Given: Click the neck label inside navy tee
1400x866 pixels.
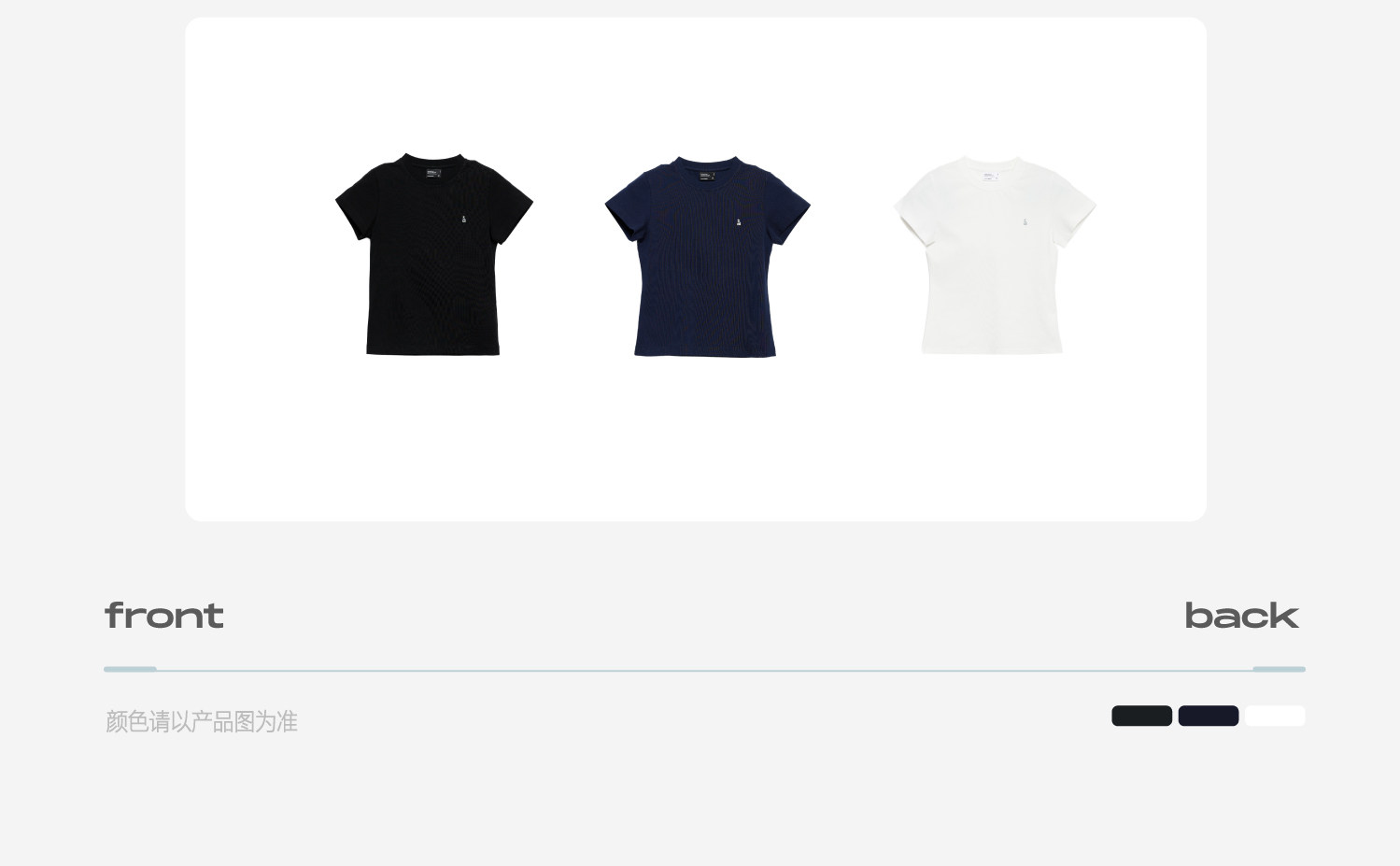Looking at the screenshot, I should (x=707, y=175).
